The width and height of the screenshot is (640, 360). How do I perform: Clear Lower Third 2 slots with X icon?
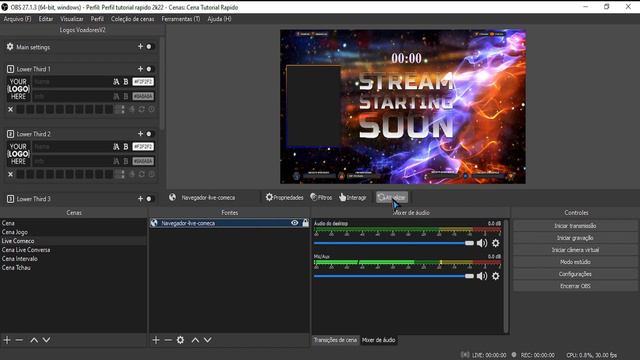tap(11, 174)
